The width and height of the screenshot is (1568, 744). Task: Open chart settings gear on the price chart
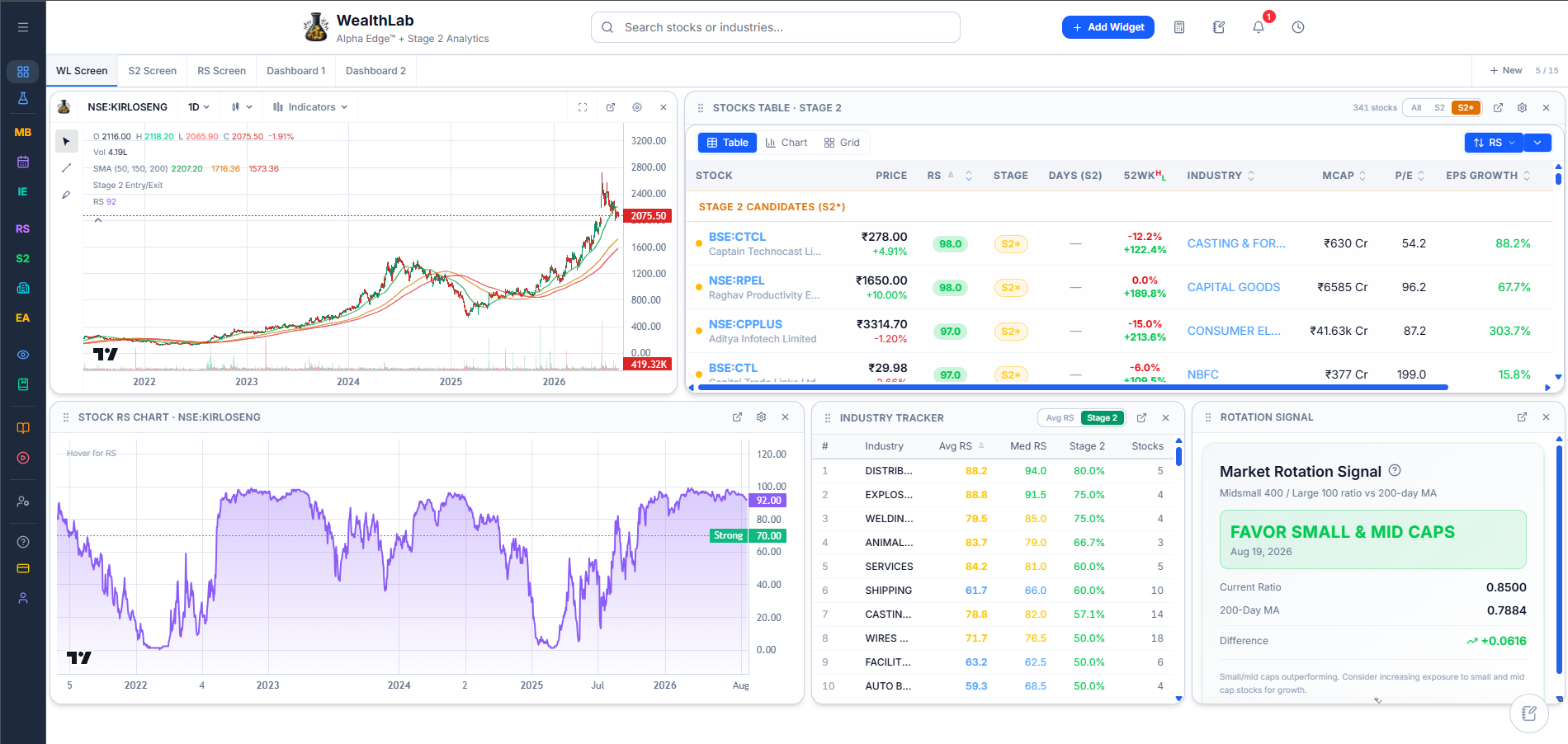click(x=637, y=107)
